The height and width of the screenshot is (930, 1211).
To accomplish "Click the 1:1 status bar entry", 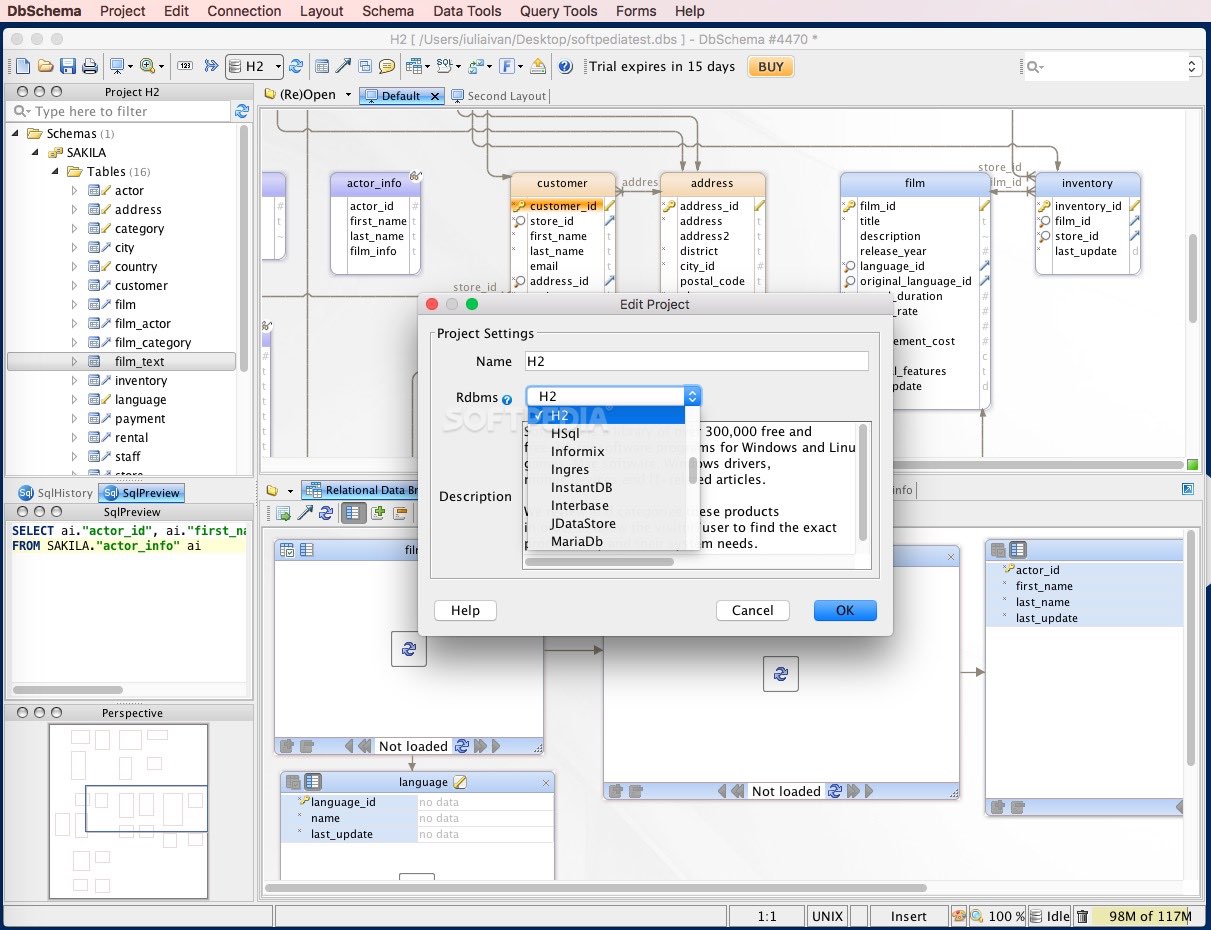I will 767,916.
